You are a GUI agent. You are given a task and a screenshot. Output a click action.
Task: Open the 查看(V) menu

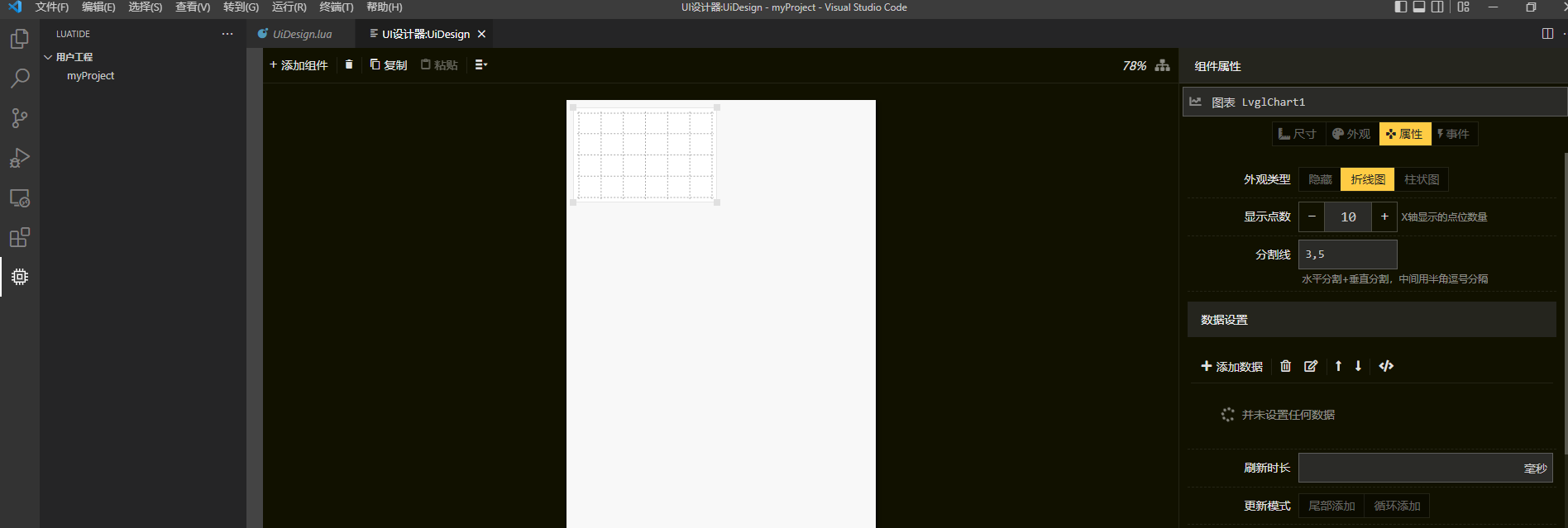[193, 7]
